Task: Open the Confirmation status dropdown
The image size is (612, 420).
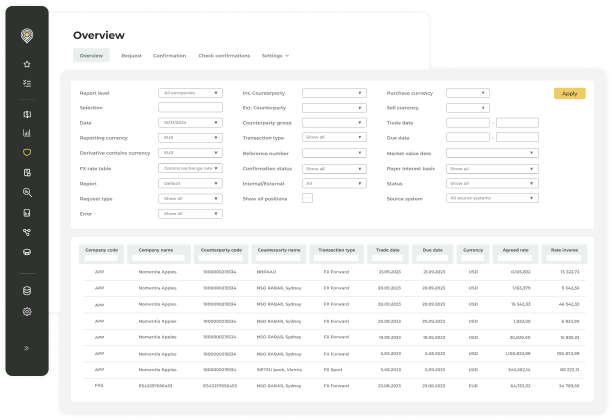Action: (334, 169)
